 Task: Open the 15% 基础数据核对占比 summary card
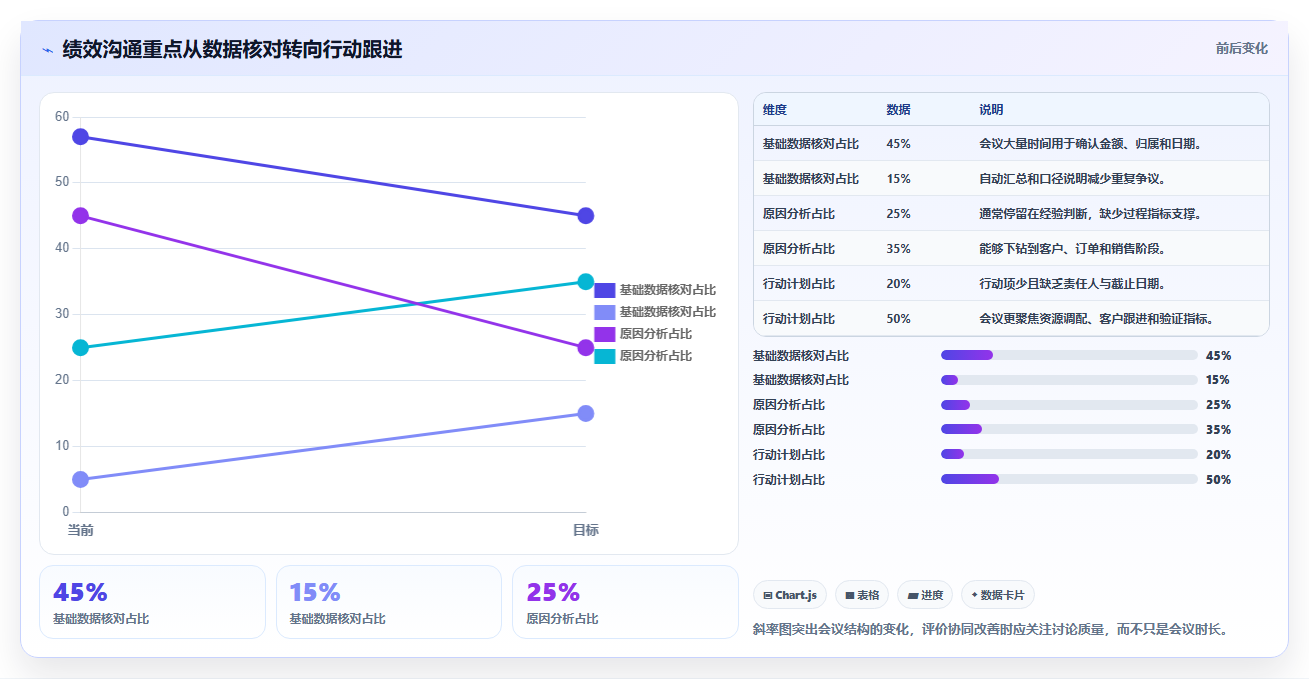coord(389,602)
